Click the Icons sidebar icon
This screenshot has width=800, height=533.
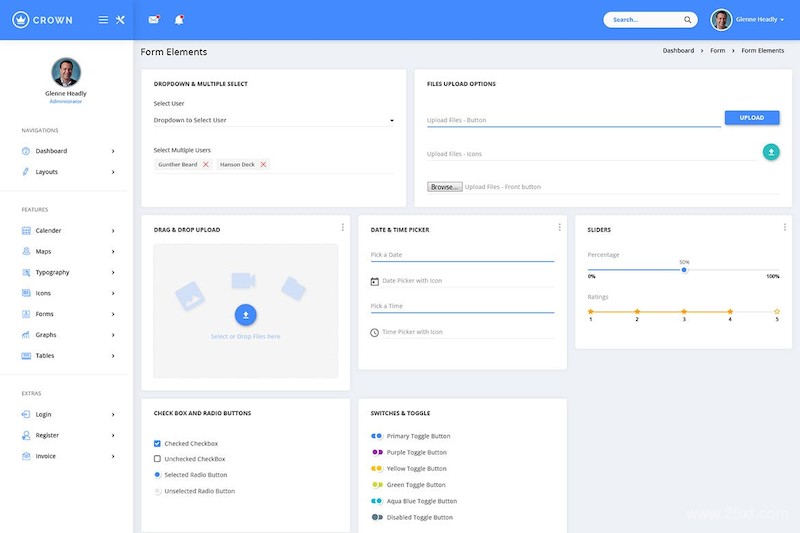click(x=26, y=293)
